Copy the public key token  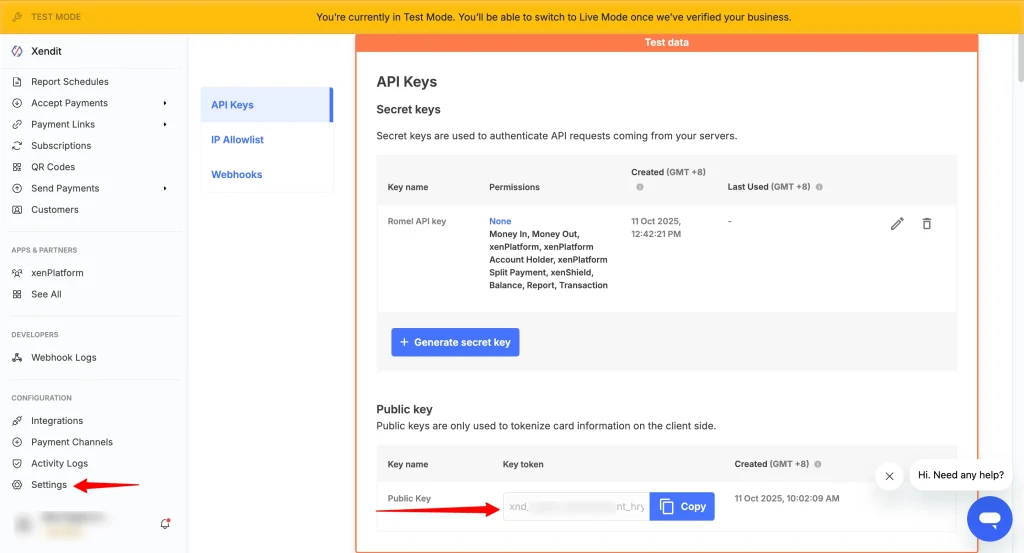682,507
